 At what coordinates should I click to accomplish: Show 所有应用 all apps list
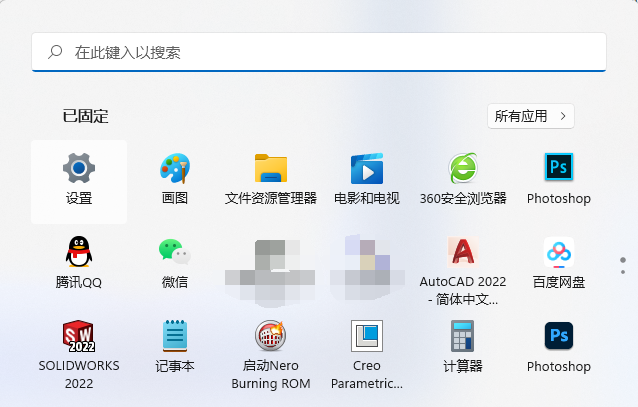pyautogui.click(x=531, y=116)
